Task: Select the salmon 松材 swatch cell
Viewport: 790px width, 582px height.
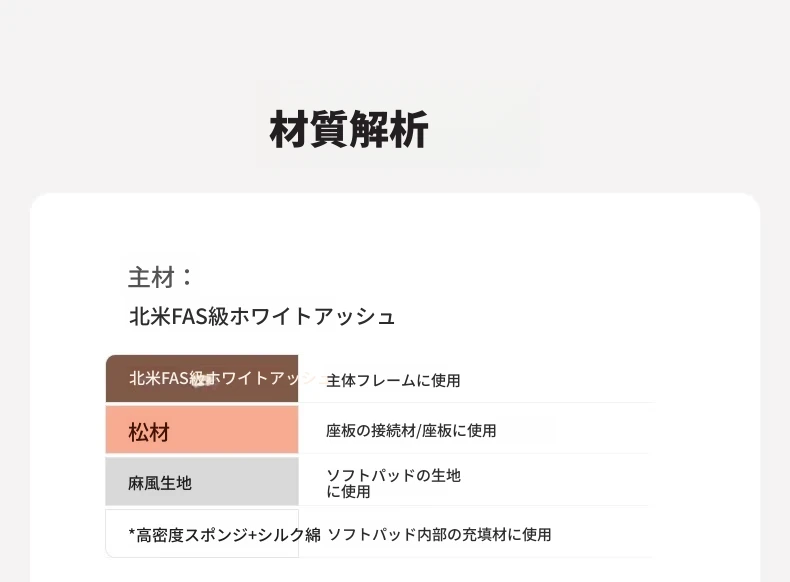Action: click(x=202, y=430)
